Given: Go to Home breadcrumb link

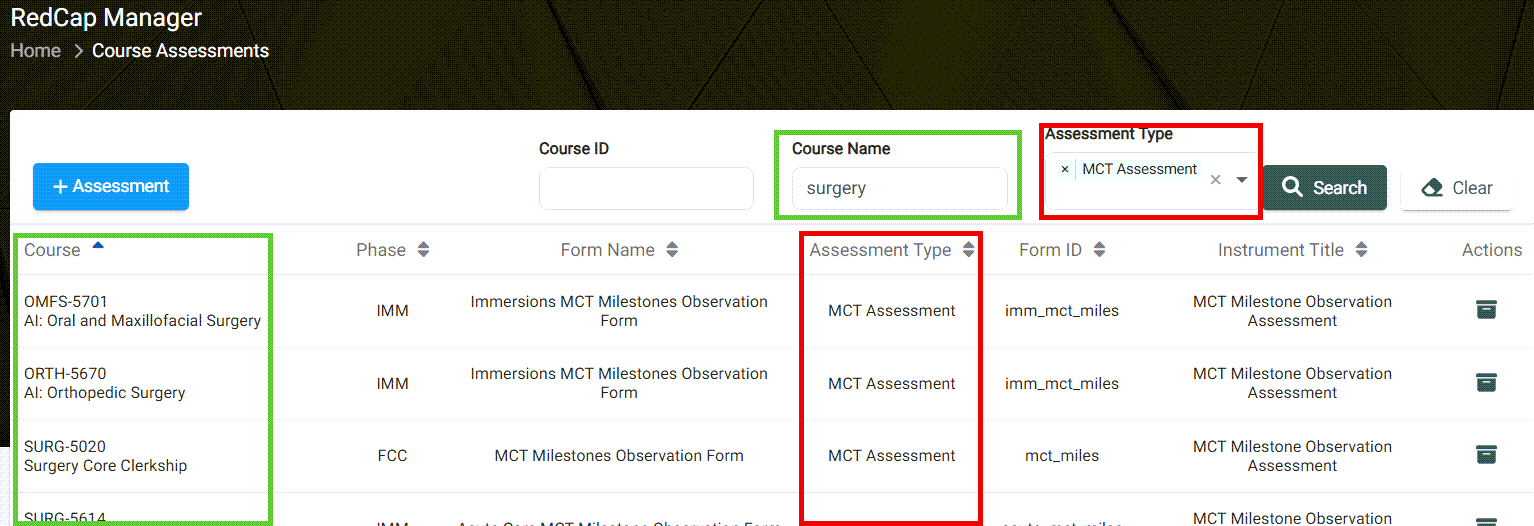Looking at the screenshot, I should (36, 50).
